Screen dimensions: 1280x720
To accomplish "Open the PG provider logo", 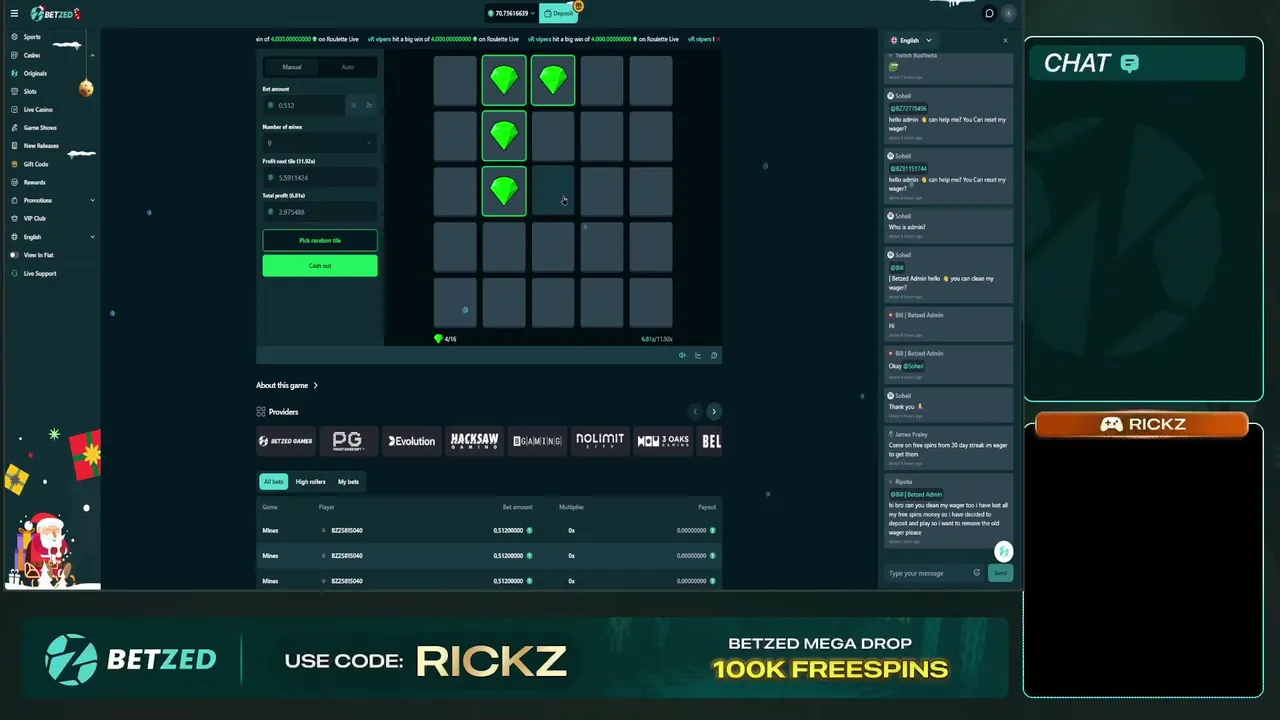I will pos(347,441).
